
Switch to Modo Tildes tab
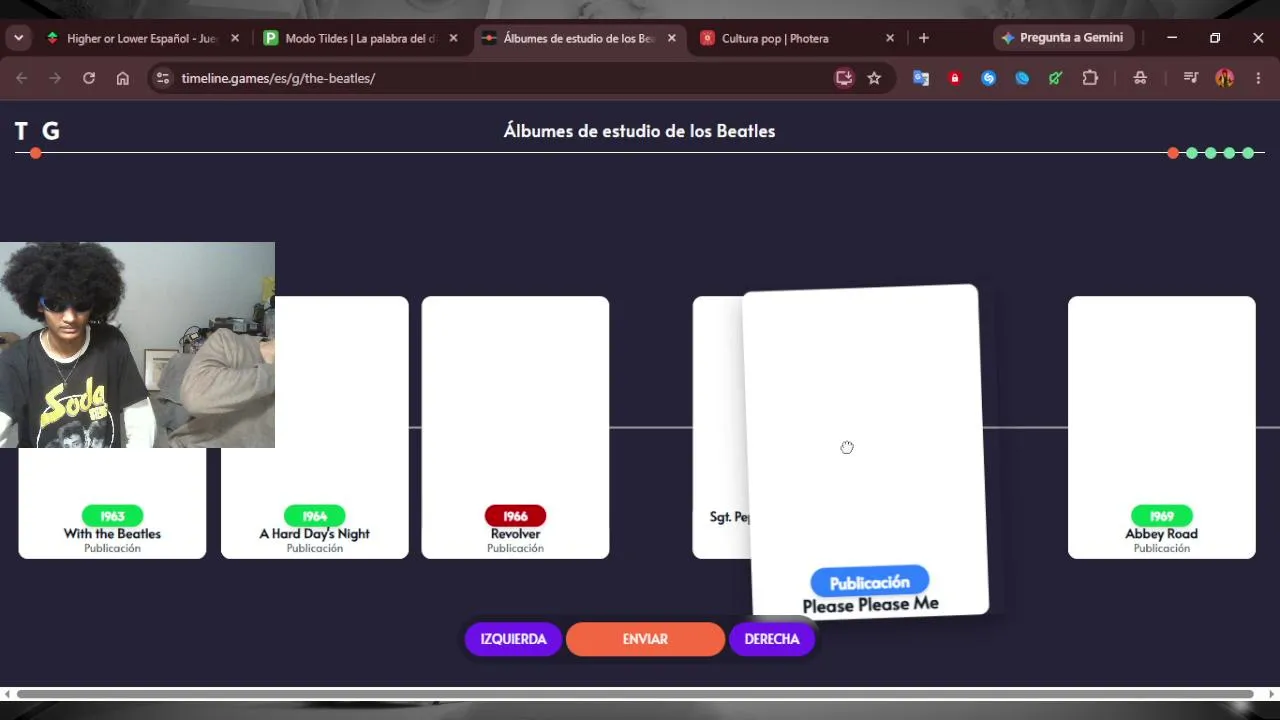point(360,38)
